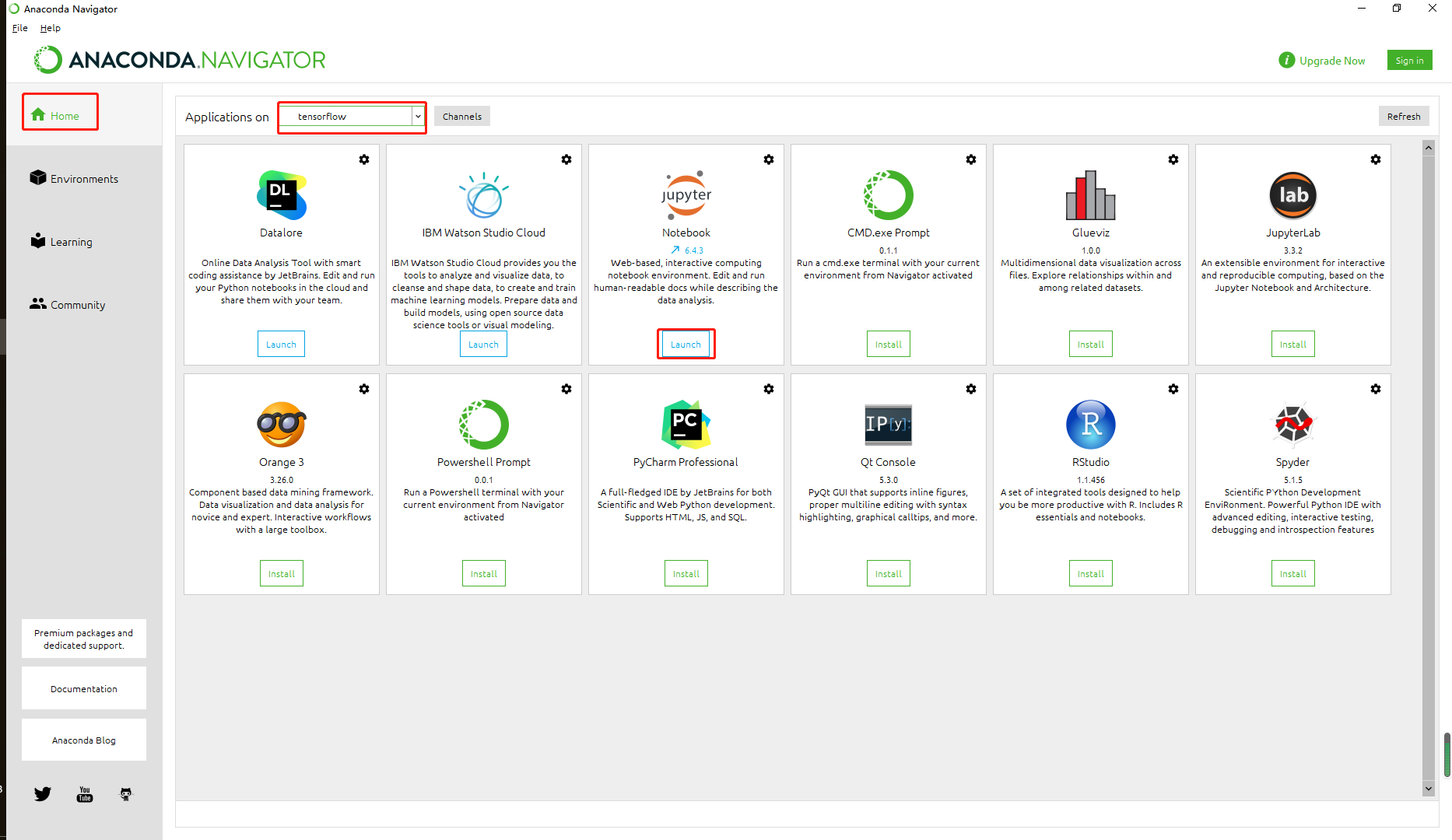
Task: Expand the tensorflow environment dropdown
Action: [419, 117]
